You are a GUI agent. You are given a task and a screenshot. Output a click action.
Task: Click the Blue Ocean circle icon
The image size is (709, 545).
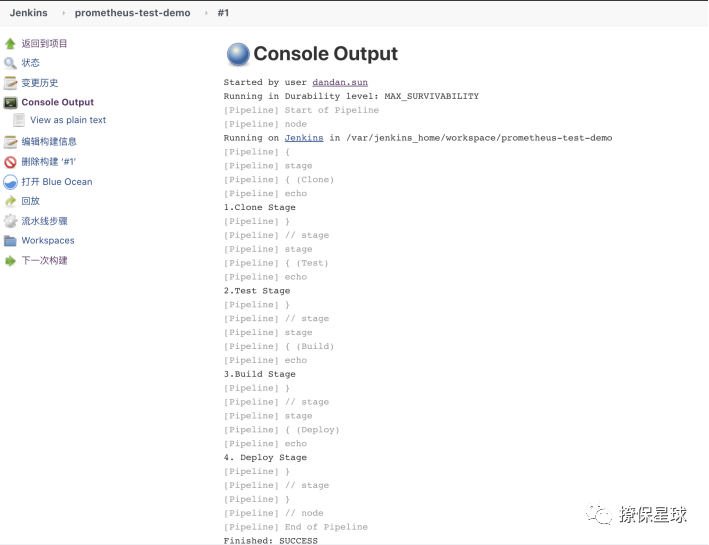pos(10,182)
